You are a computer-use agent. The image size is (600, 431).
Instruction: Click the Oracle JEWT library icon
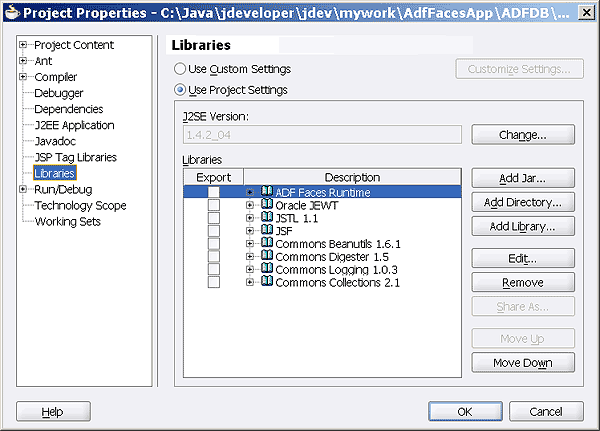267,205
